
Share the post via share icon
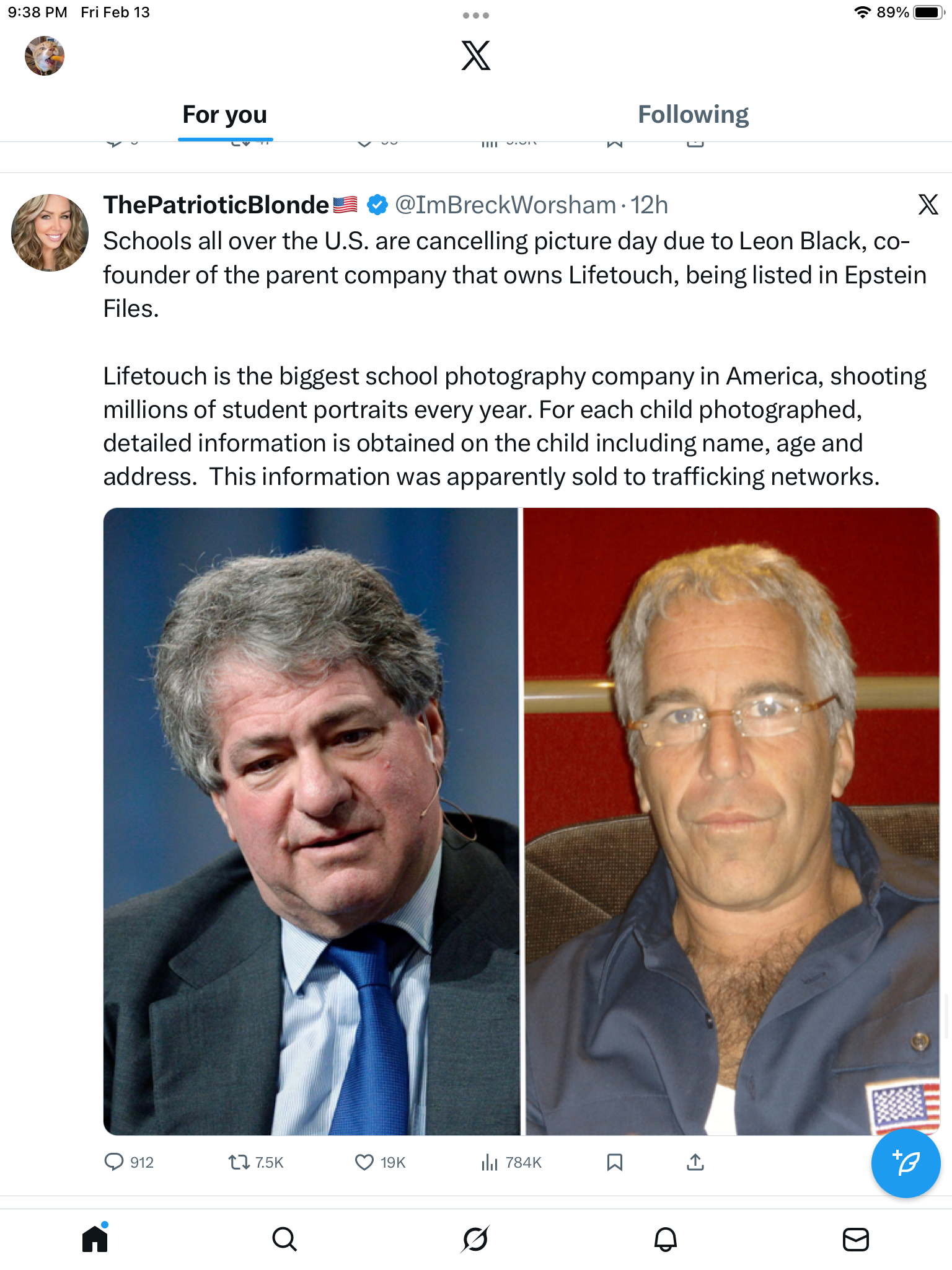pos(695,1161)
